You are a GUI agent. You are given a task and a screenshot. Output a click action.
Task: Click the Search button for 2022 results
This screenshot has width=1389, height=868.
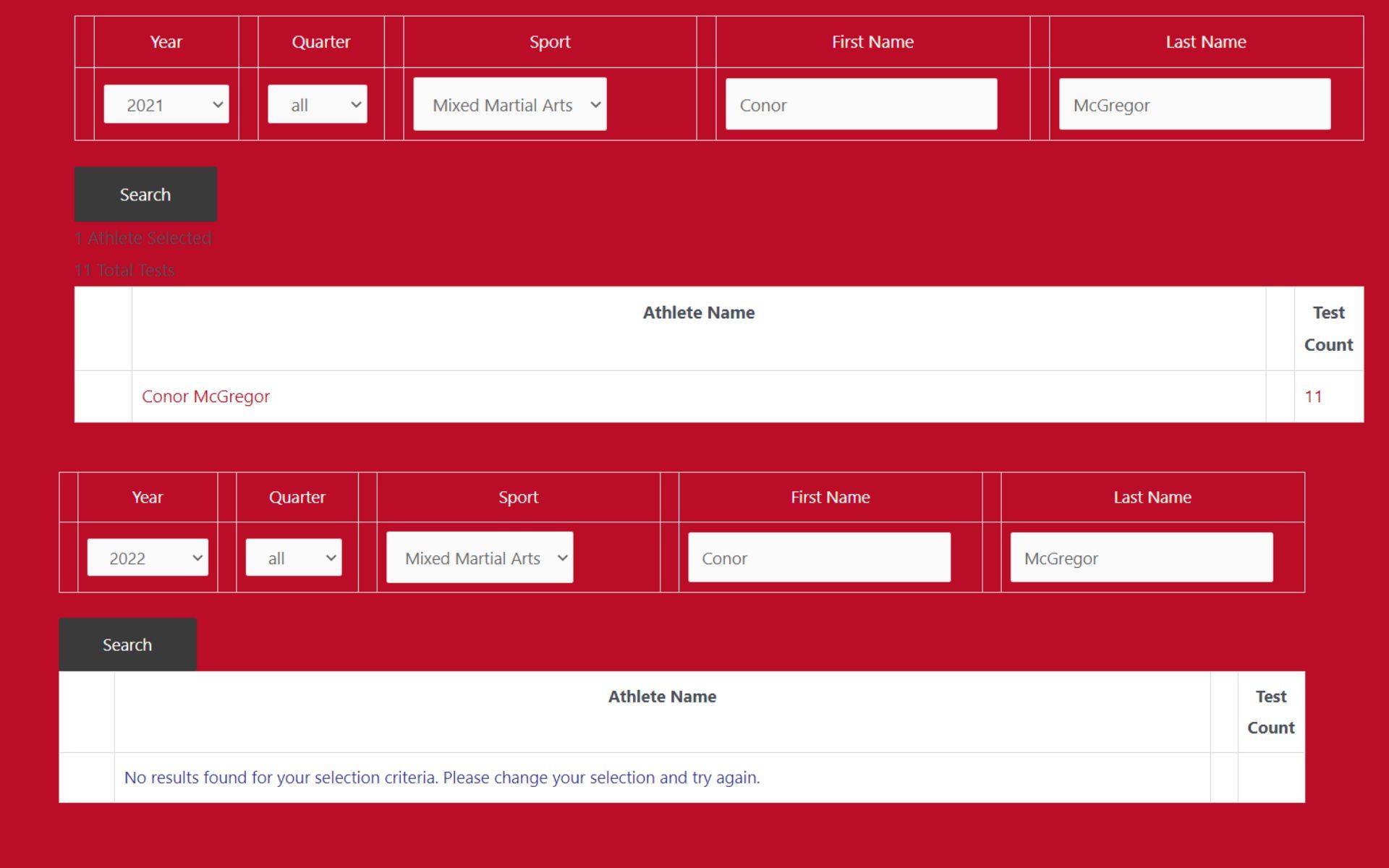pos(128,644)
